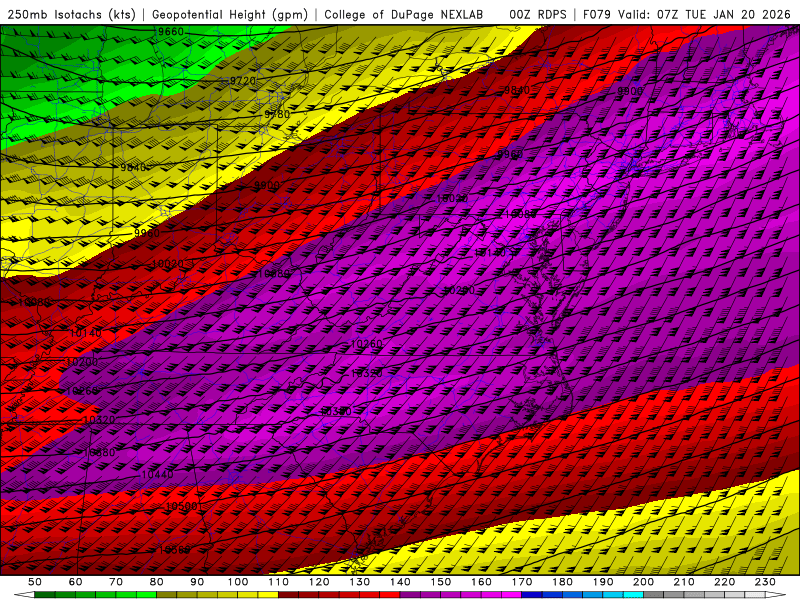Click the 'Valid: 07Z TUE JAN 20 2026' text
This screenshot has height=600, width=800.
pyautogui.click(x=705, y=14)
